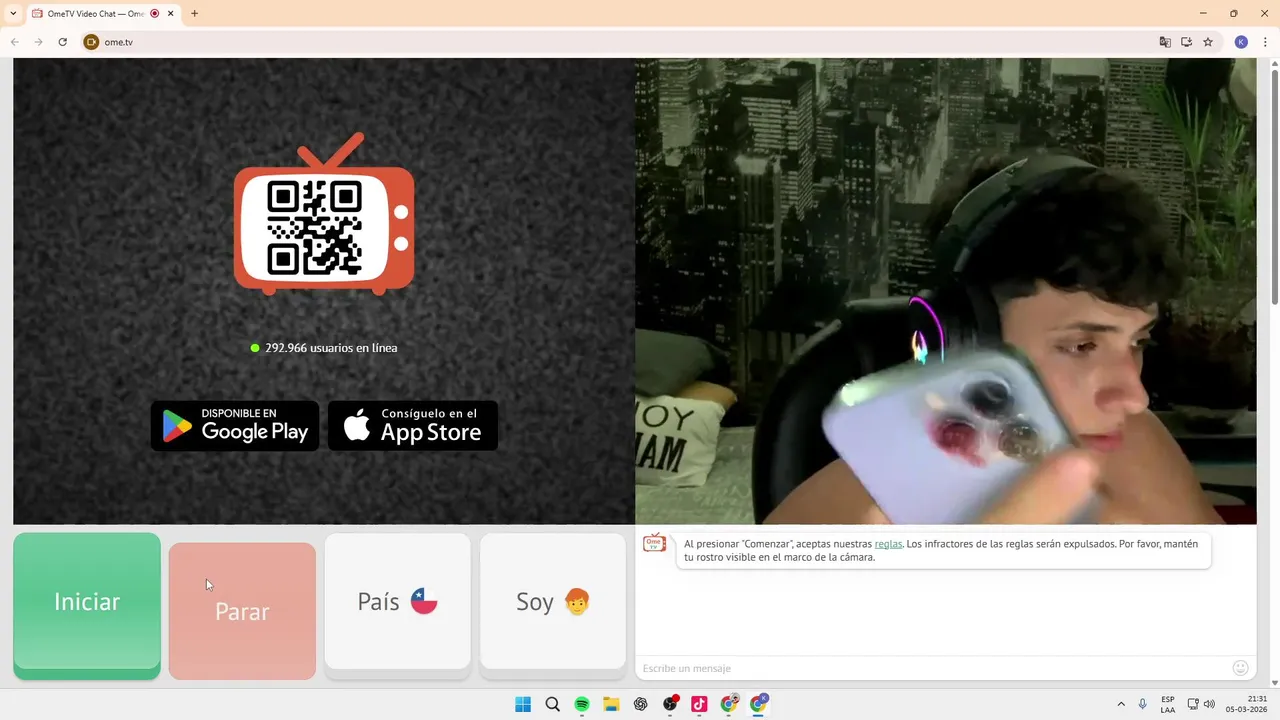Viewport: 1280px width, 720px height.
Task: Show hidden system tray icons
Action: (1121, 704)
